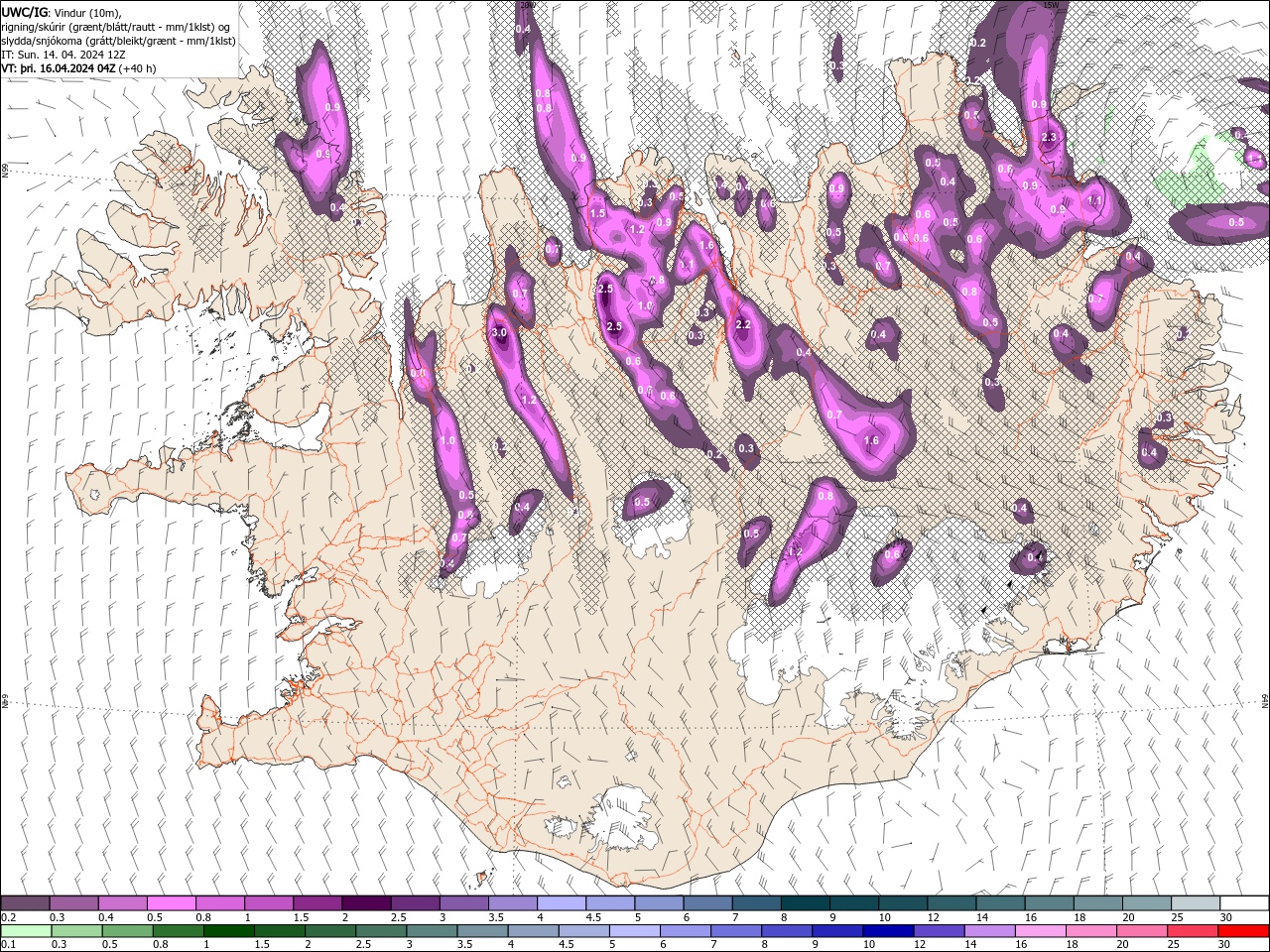Pick the dark teal swatch labeled 8 in upper legend
Screen dimensions: 1270x952
point(806,903)
